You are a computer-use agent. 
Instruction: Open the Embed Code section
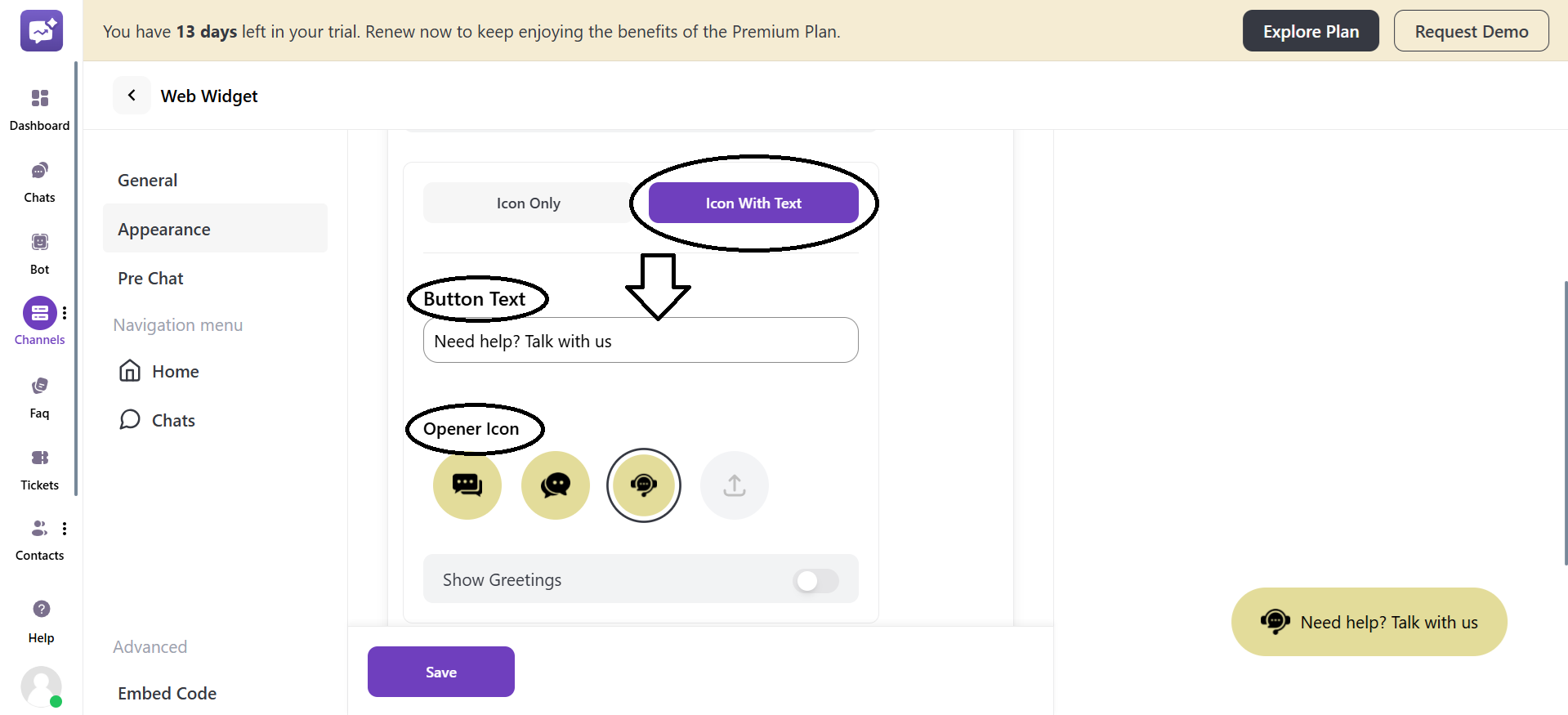click(x=167, y=694)
